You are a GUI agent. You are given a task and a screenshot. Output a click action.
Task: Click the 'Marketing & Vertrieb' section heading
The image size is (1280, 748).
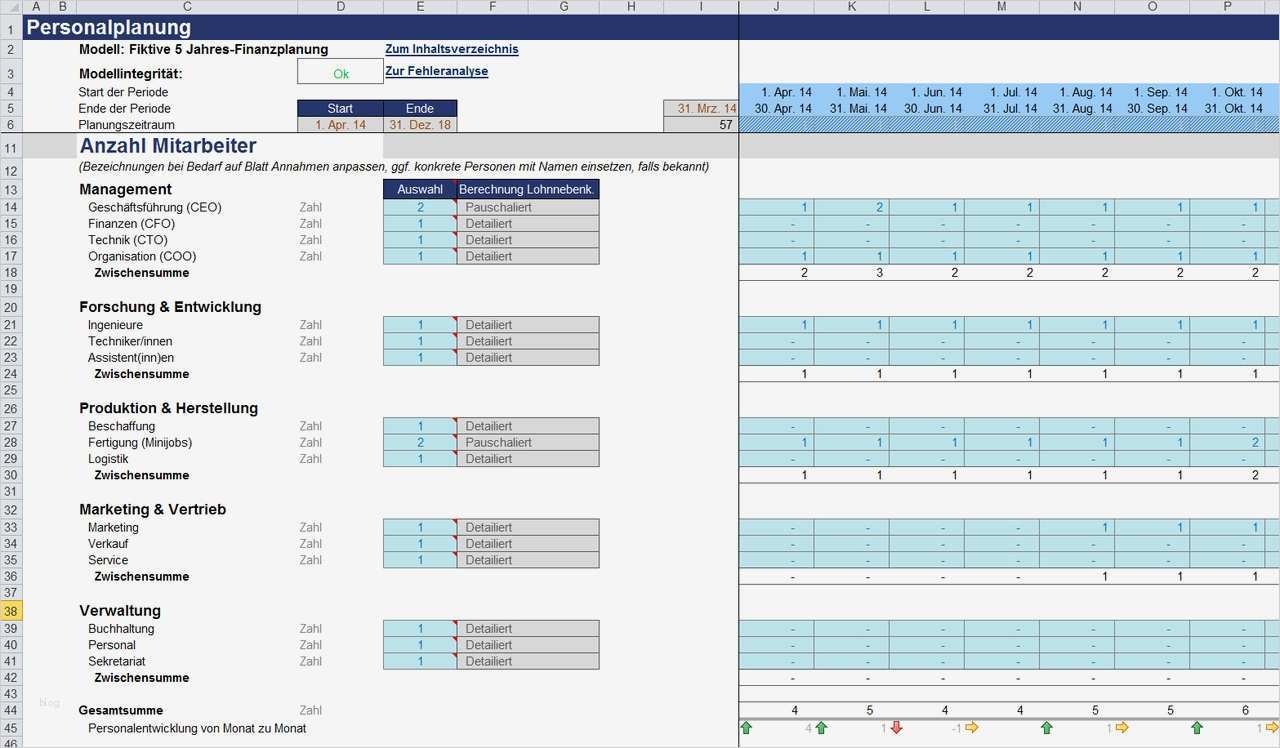[x=152, y=509]
